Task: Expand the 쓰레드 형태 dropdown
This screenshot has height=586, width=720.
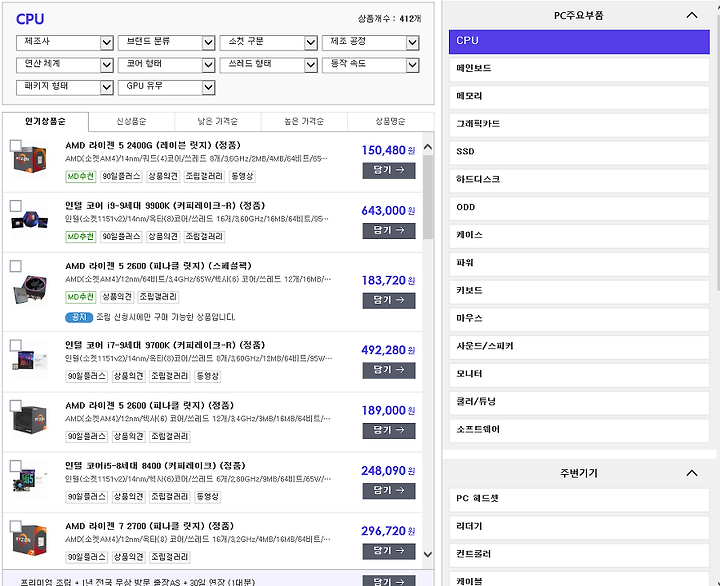Action: pyautogui.click(x=269, y=65)
